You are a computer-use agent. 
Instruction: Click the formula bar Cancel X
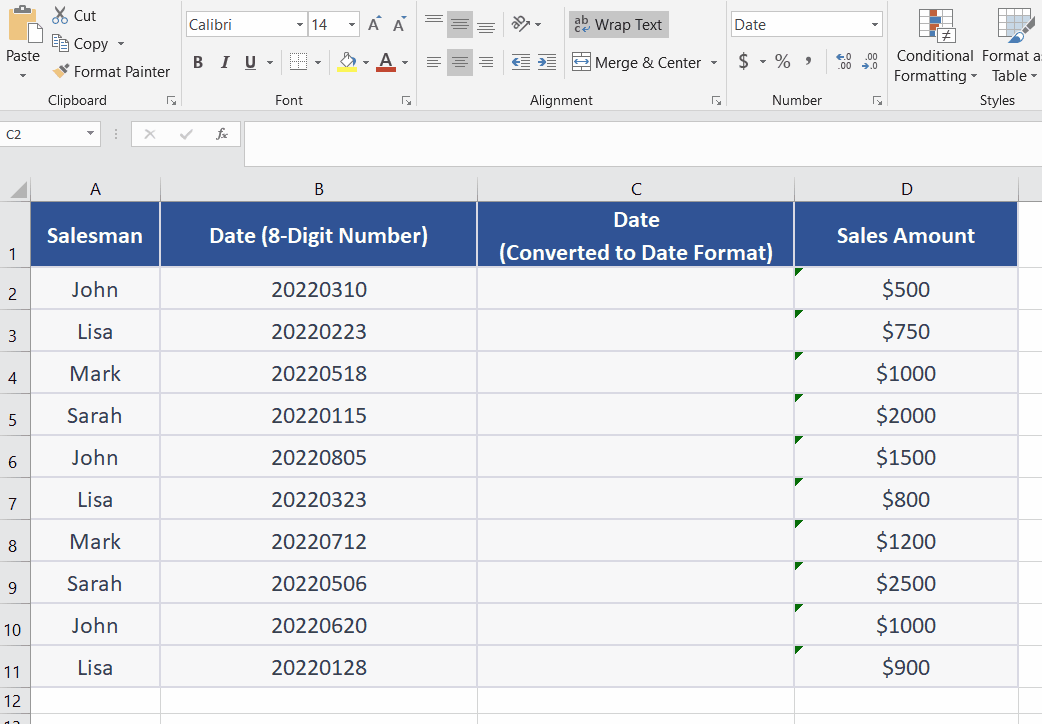[150, 134]
